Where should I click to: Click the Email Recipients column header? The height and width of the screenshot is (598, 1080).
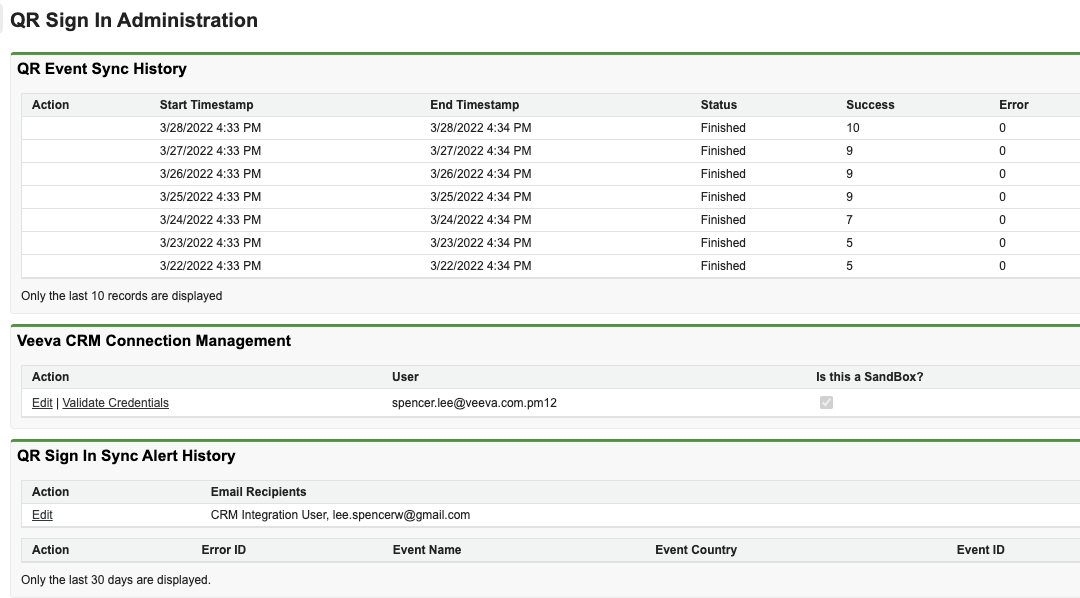click(258, 492)
